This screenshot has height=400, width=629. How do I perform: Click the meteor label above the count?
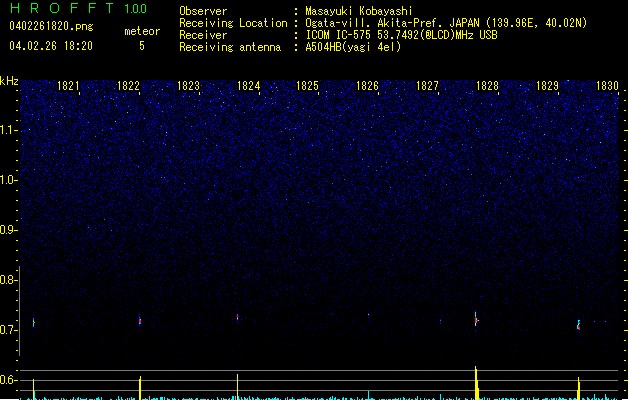142,31
